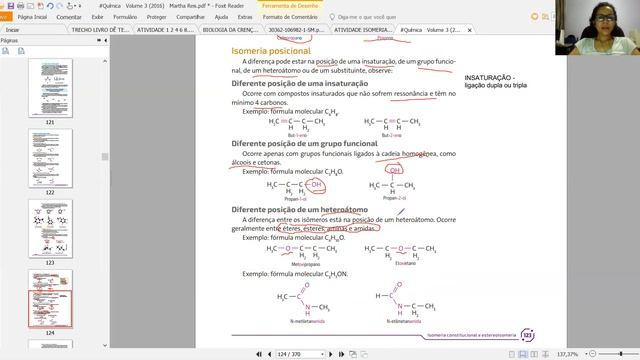Select continuous page view mode icon
The width and height of the screenshot is (640, 360).
523,354
